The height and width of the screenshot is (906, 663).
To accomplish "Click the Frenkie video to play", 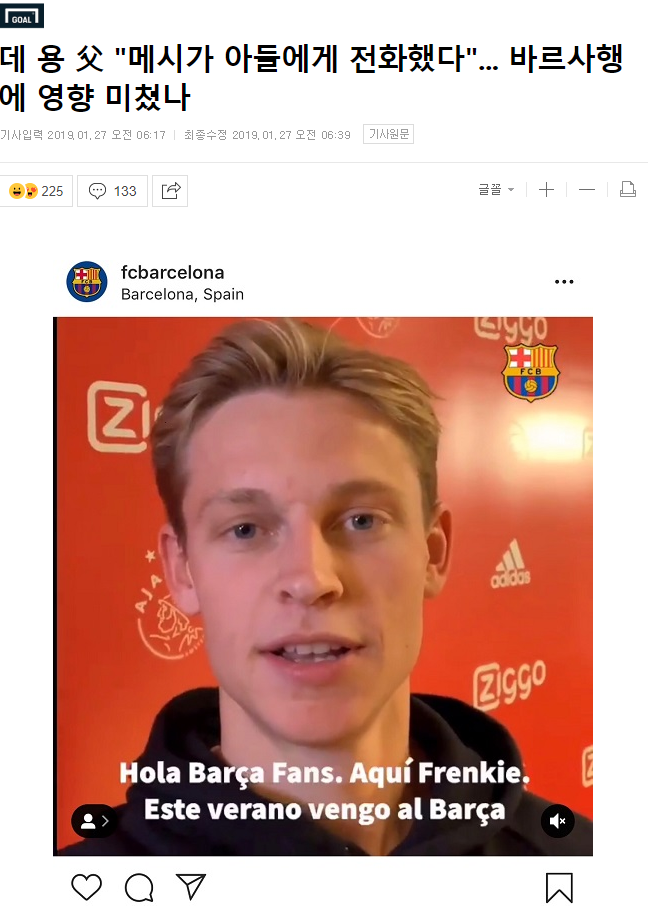I will 323,586.
